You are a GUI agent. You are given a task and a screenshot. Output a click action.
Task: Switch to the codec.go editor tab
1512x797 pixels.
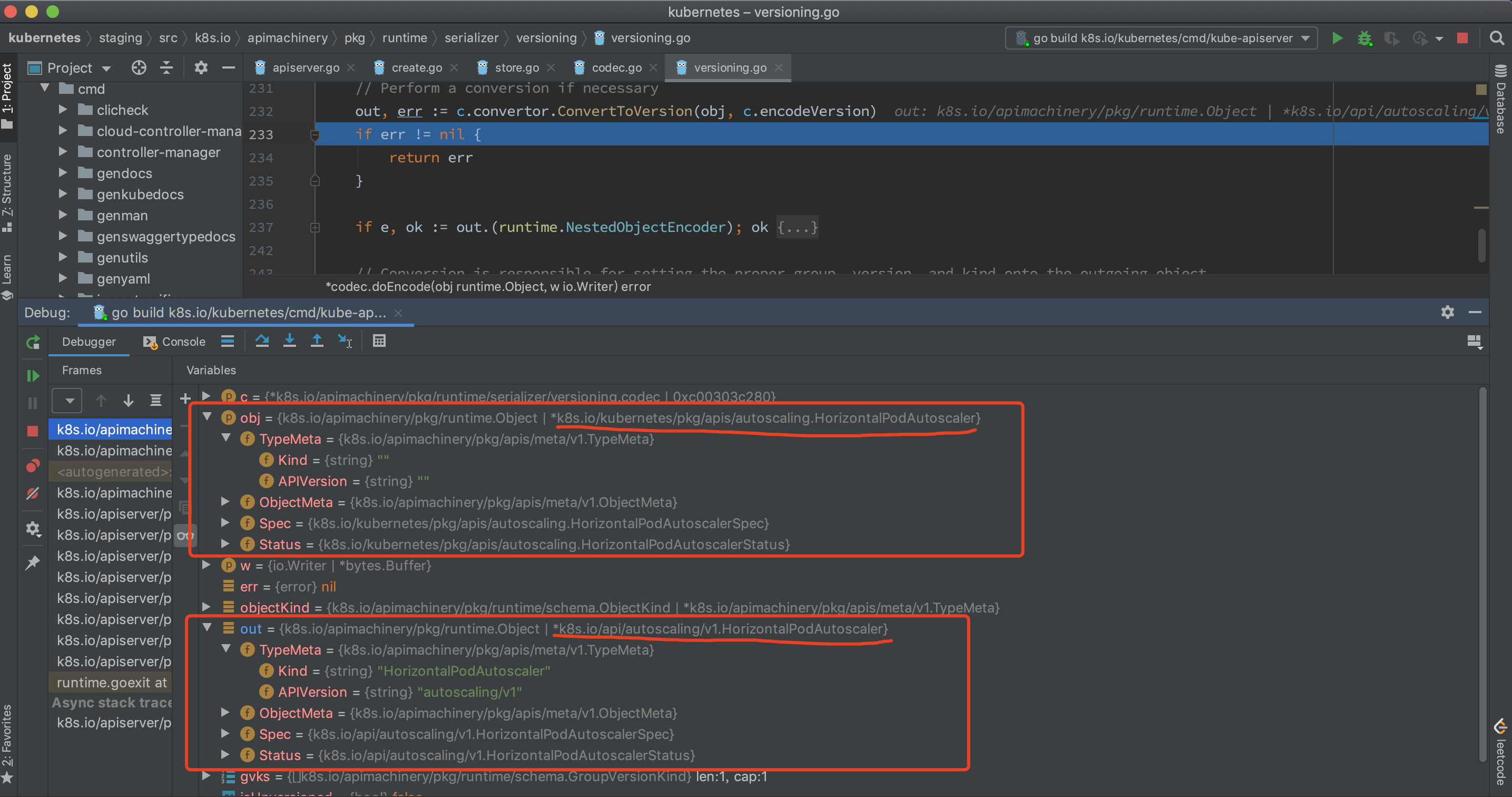click(x=616, y=67)
